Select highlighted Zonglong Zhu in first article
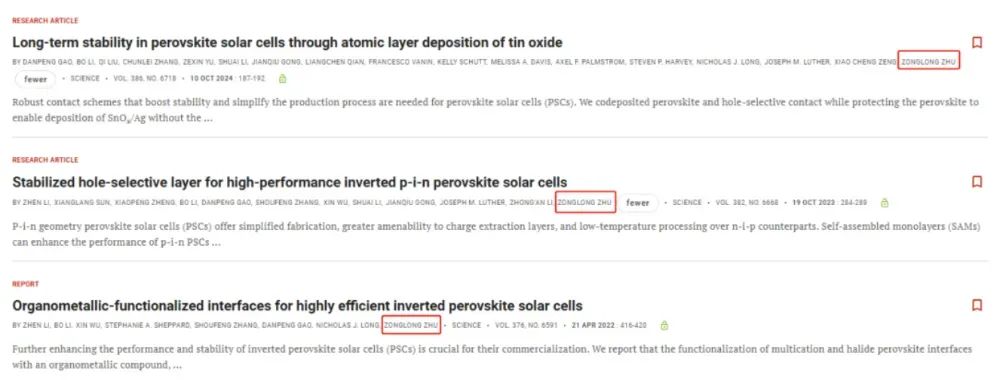This screenshot has height=380, width=1000. point(928,62)
